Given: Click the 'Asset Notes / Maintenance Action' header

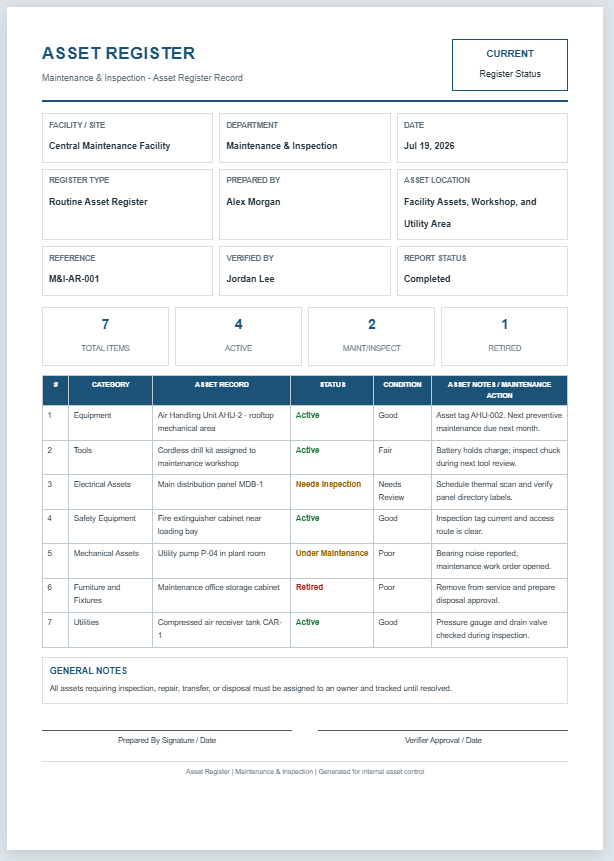Looking at the screenshot, I should point(499,390).
